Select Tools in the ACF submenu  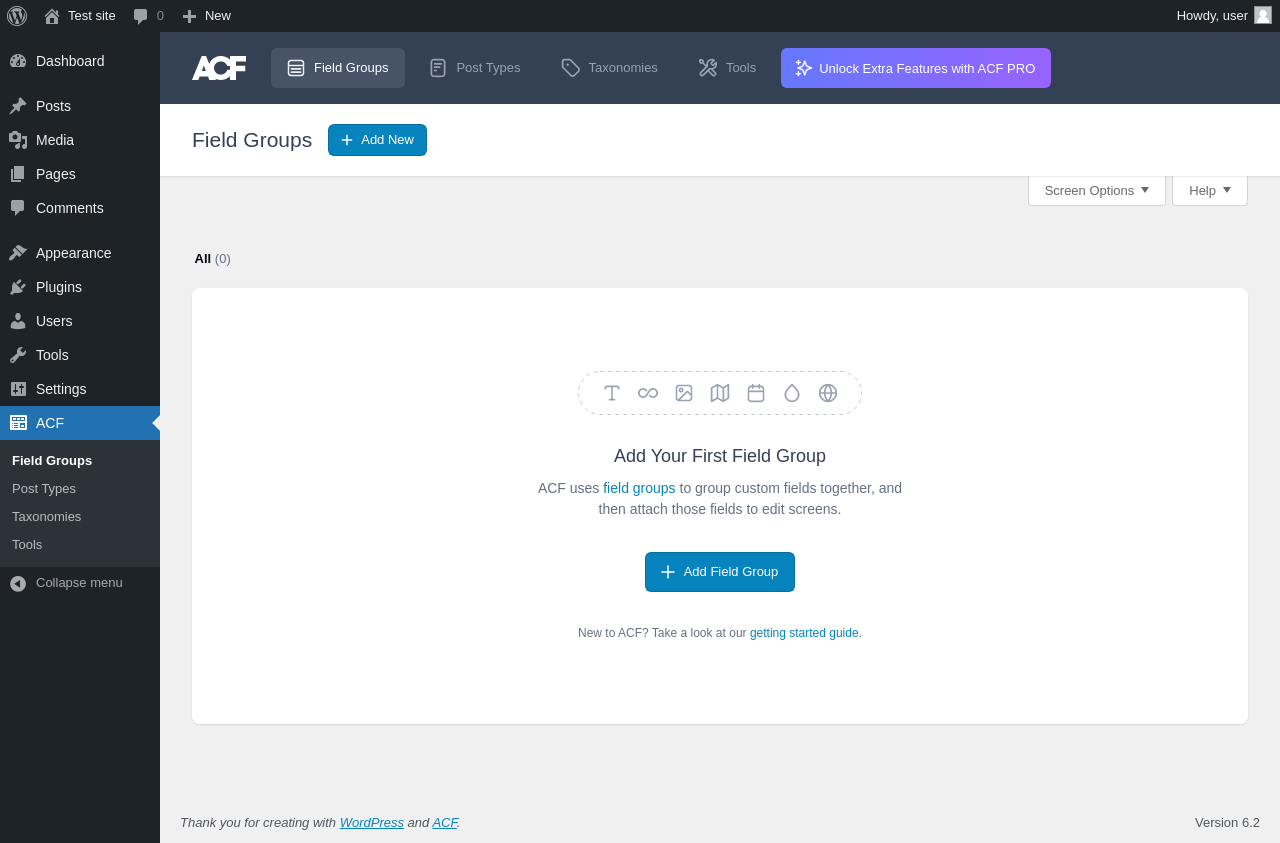pyautogui.click(x=27, y=545)
